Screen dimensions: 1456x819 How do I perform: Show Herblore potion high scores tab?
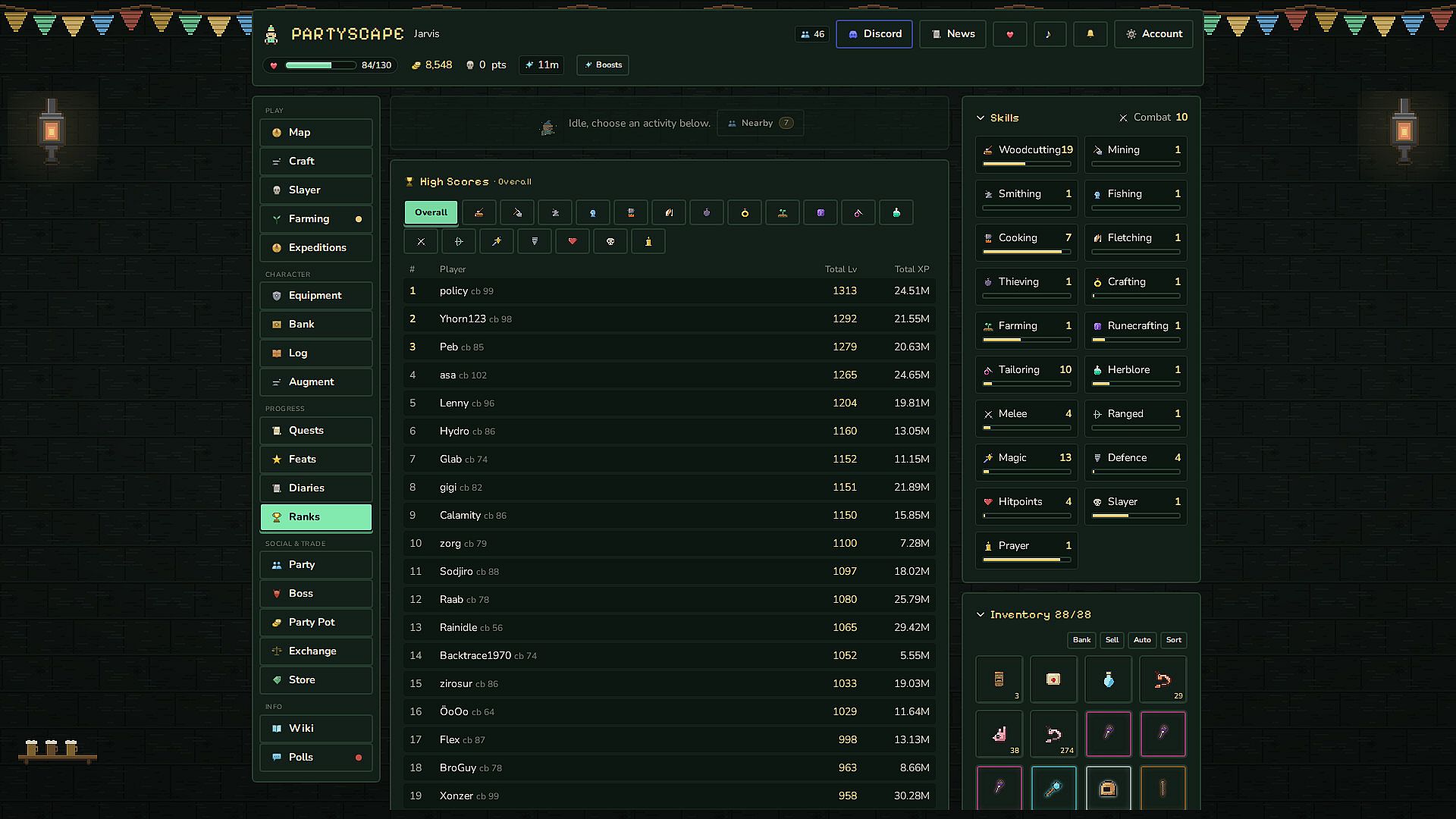click(896, 213)
